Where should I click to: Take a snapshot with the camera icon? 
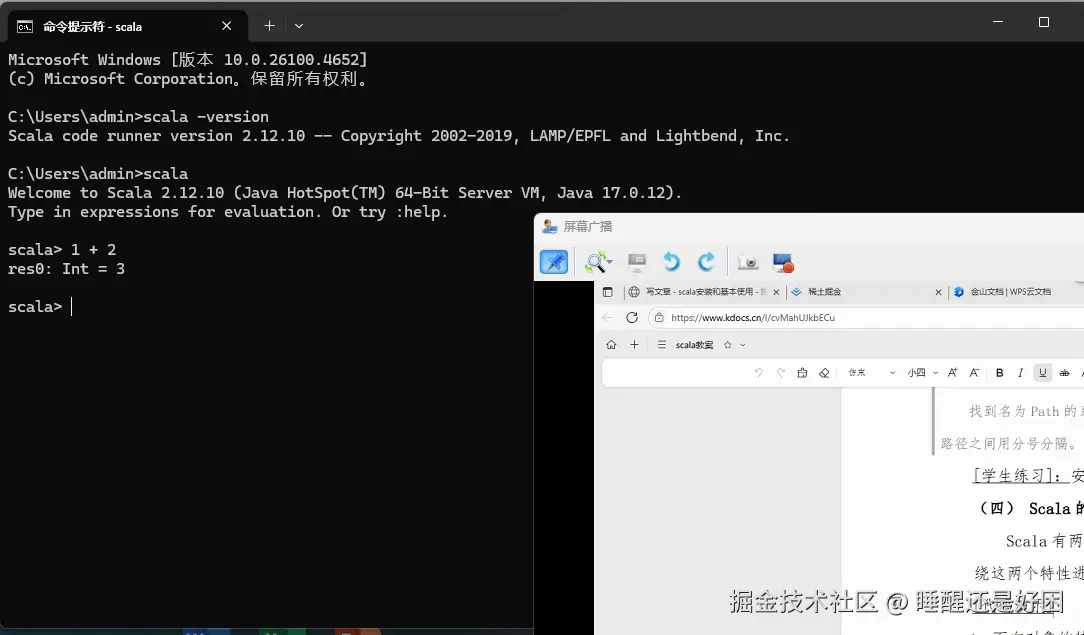click(x=747, y=262)
